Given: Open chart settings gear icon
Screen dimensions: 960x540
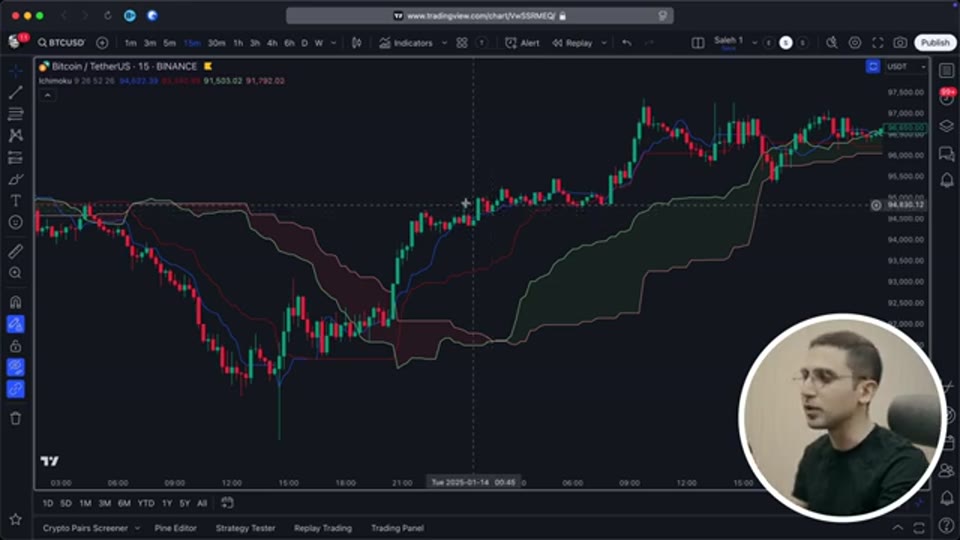Looking at the screenshot, I should pos(855,43).
